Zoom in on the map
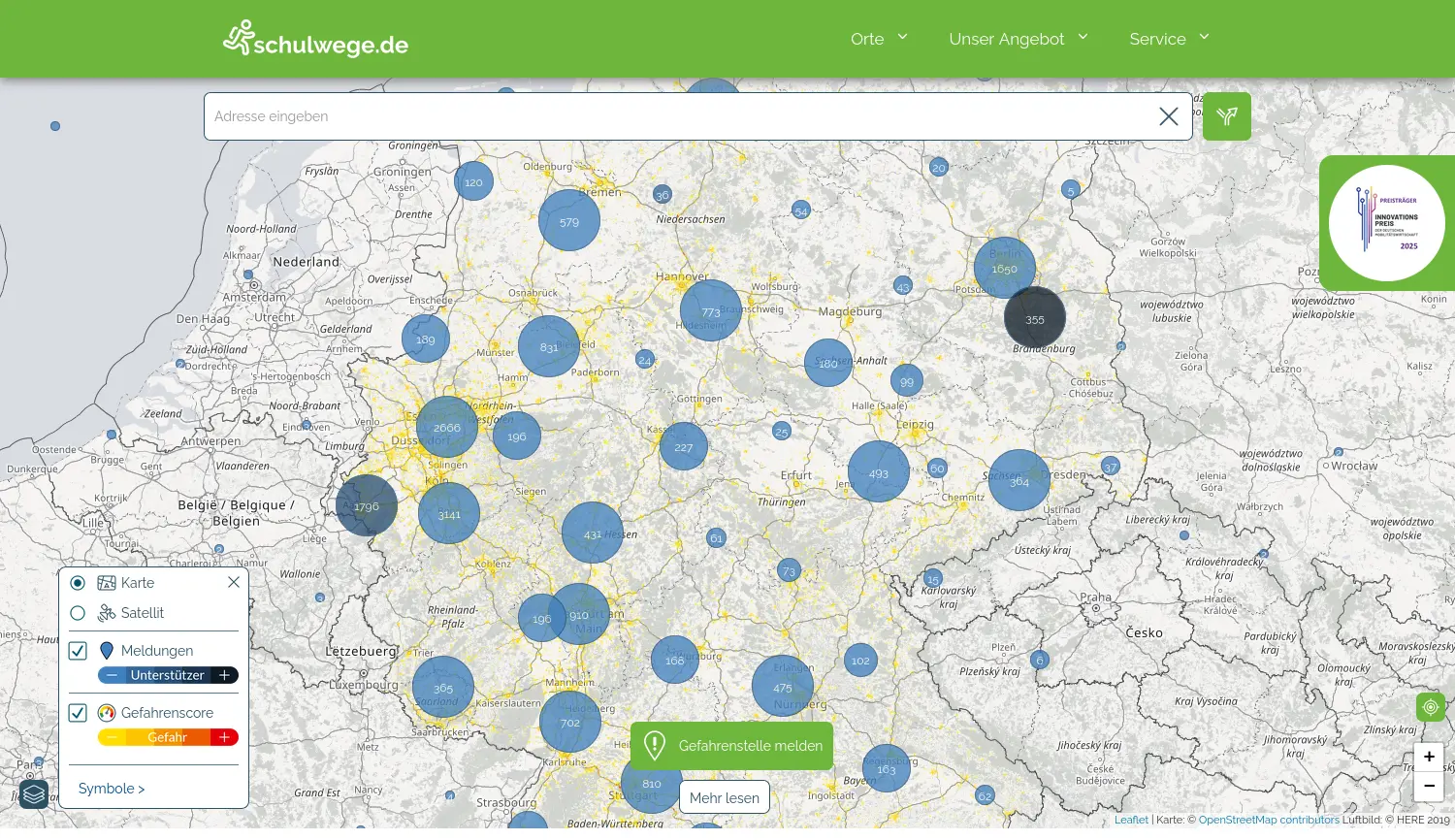 1429,757
